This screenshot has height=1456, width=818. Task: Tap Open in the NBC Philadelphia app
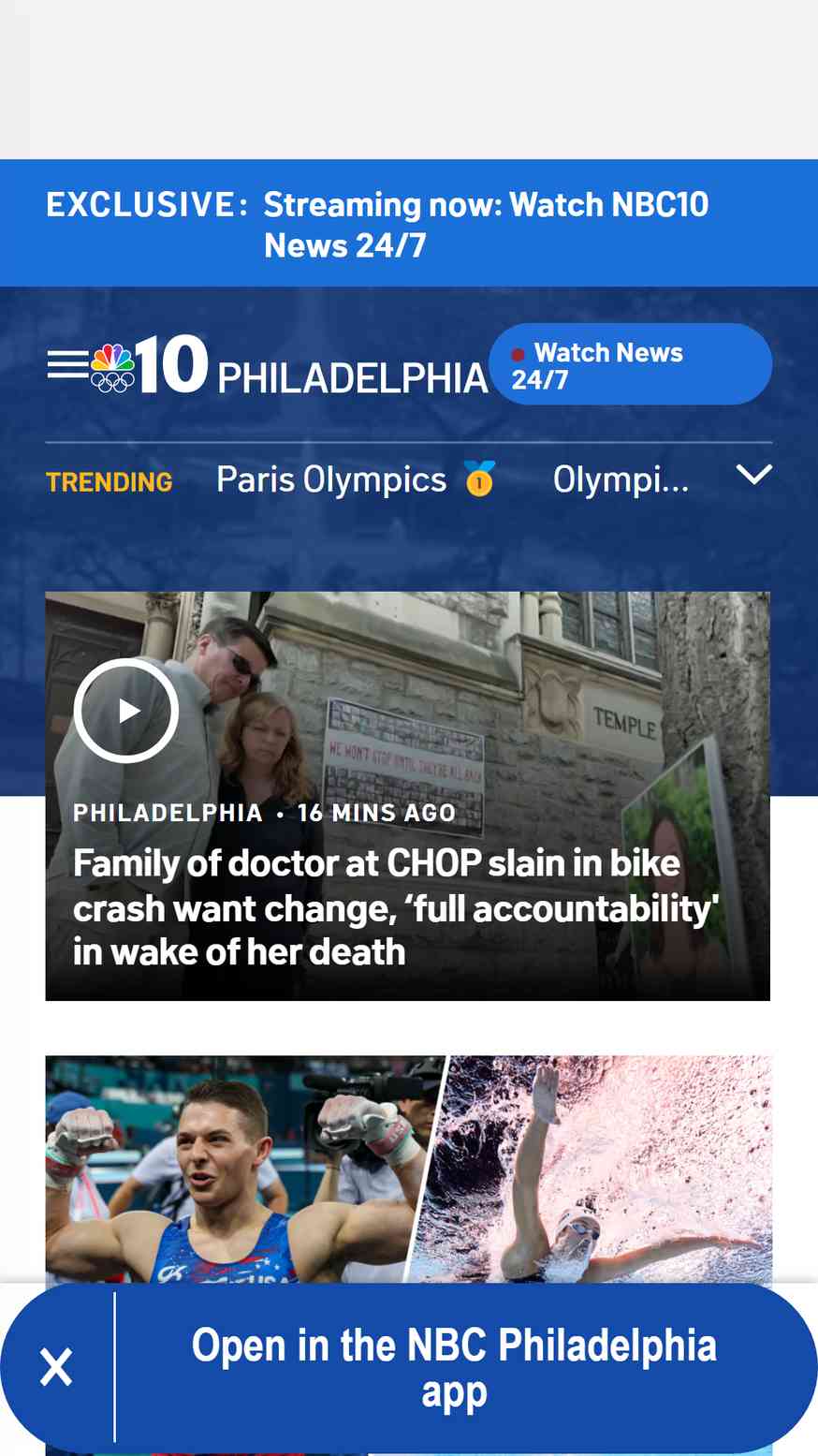[454, 1368]
